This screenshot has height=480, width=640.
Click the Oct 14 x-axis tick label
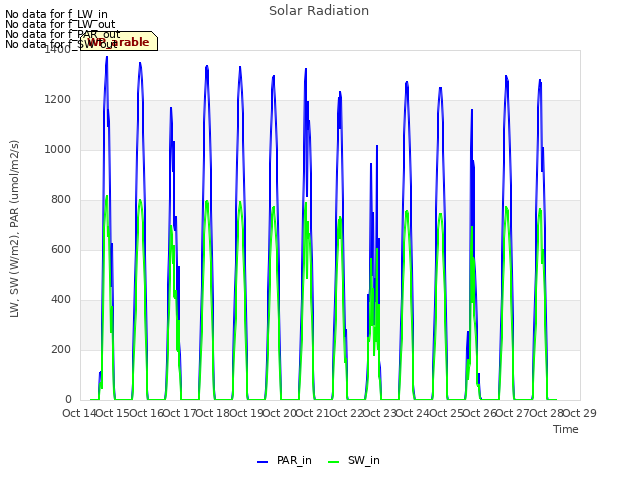(x=79, y=413)
